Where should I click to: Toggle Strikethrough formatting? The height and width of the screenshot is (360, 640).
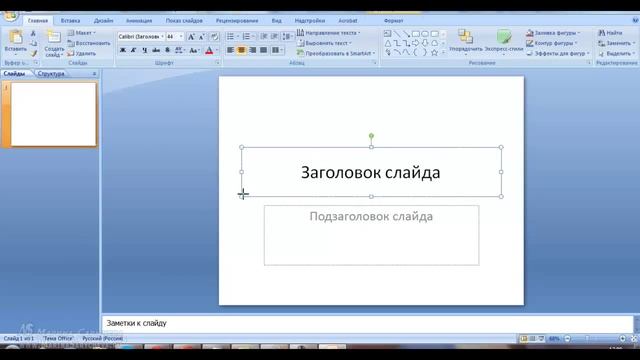[x=156, y=50]
